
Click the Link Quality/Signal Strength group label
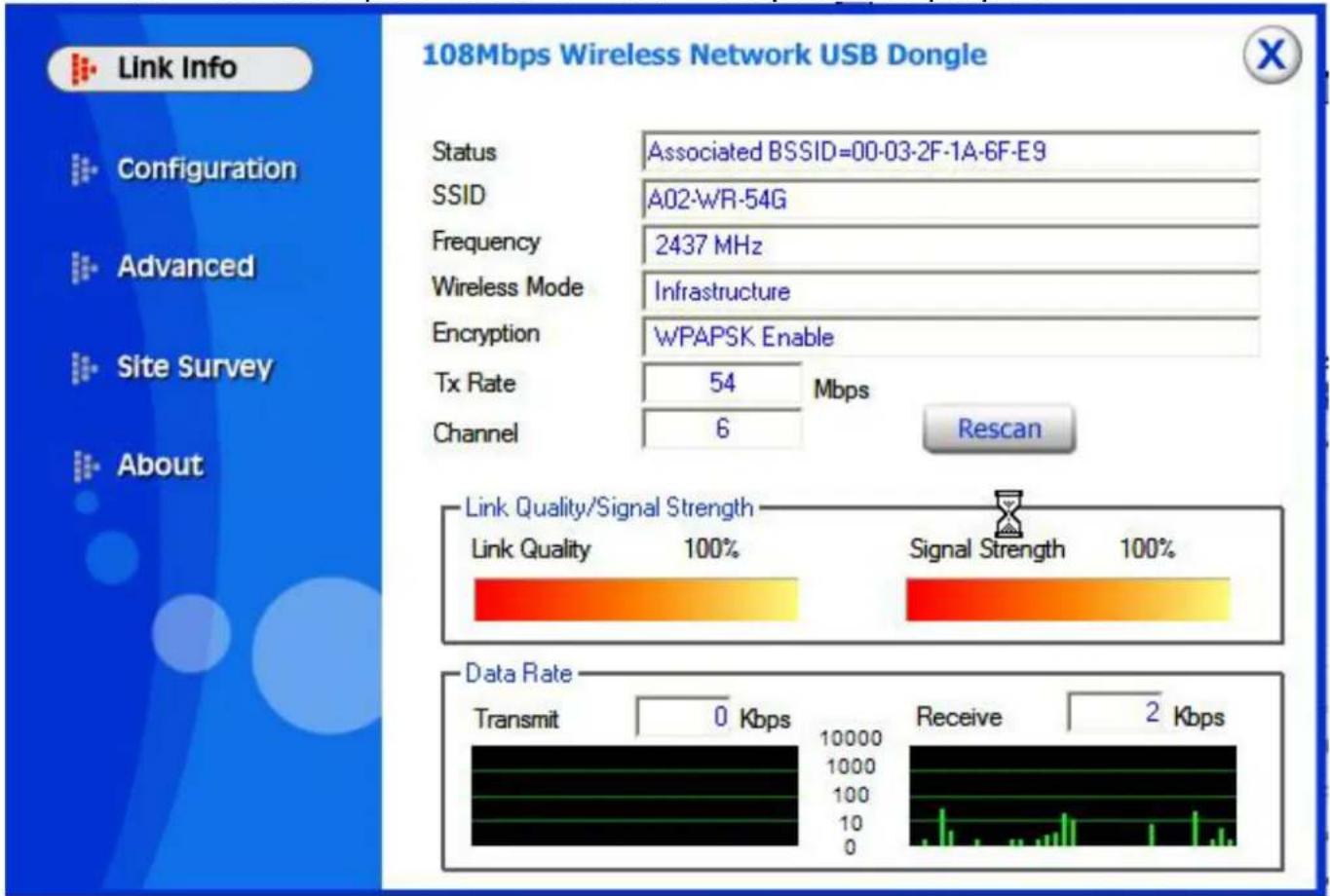pyautogui.click(x=609, y=507)
